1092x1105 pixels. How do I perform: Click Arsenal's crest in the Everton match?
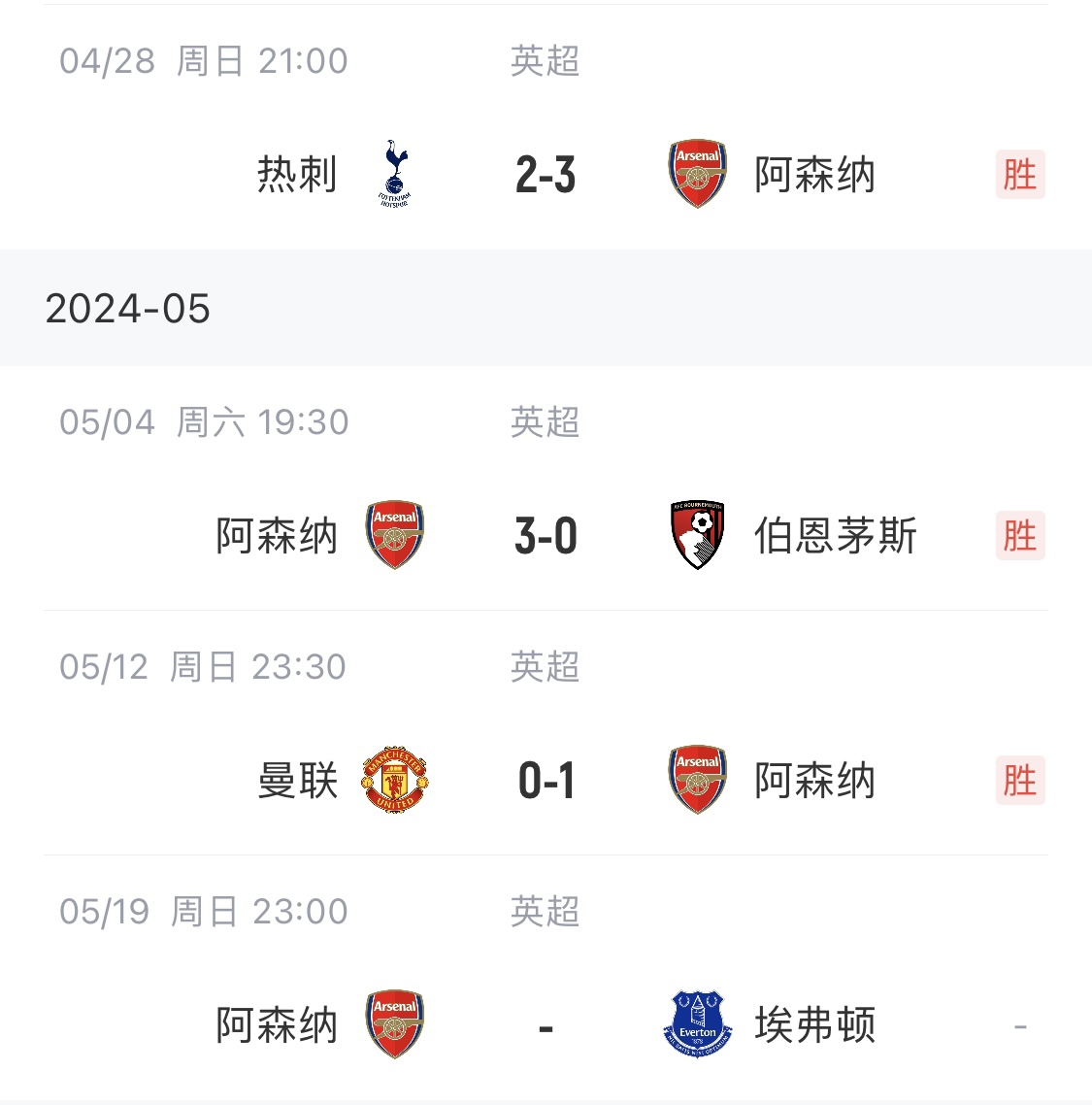[394, 1024]
